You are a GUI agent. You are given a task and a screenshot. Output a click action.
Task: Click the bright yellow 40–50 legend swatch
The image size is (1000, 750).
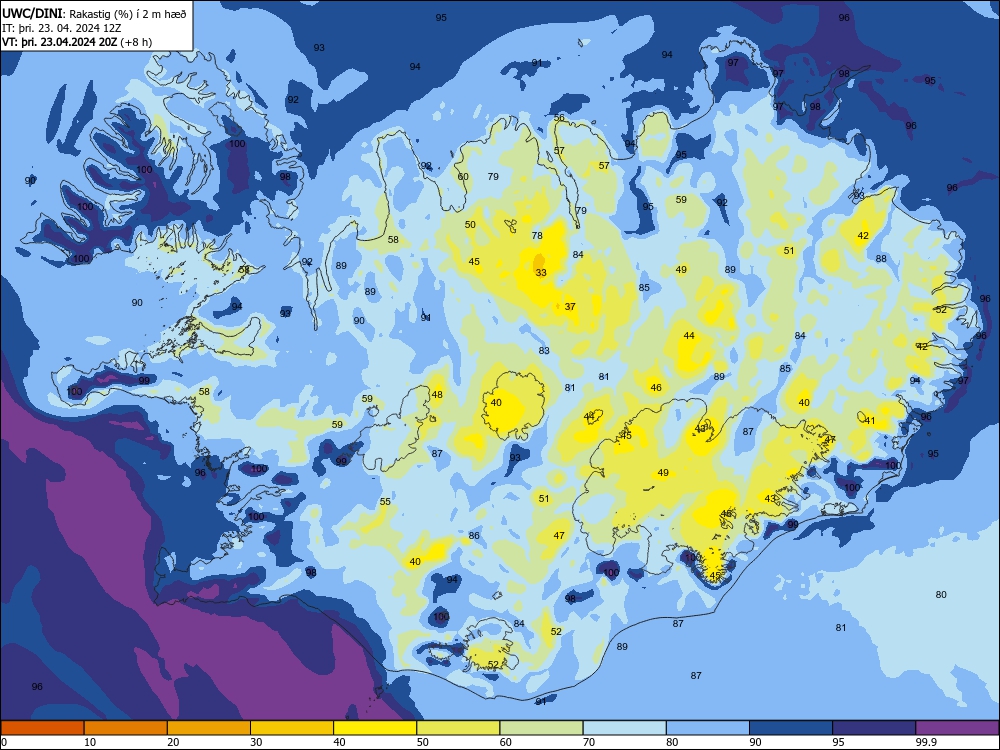tap(375, 728)
